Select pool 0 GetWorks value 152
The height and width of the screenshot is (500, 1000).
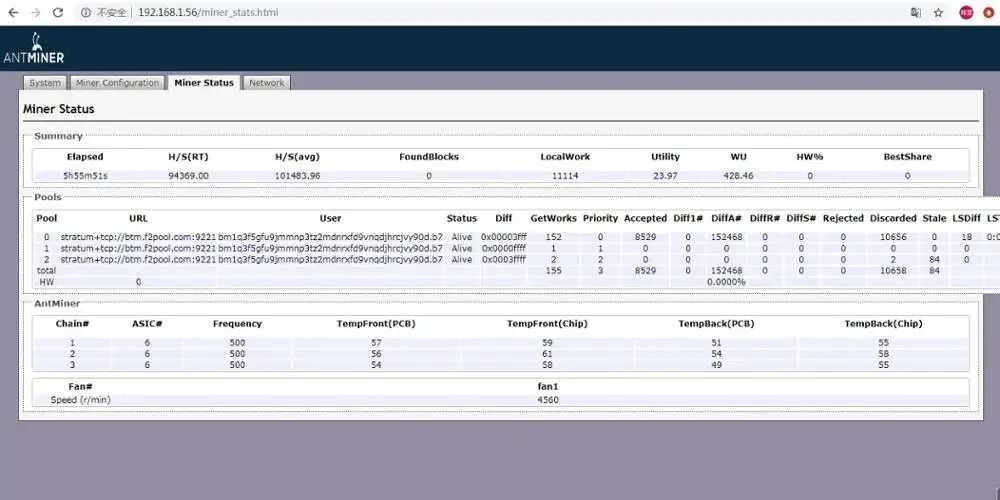pyautogui.click(x=554, y=237)
